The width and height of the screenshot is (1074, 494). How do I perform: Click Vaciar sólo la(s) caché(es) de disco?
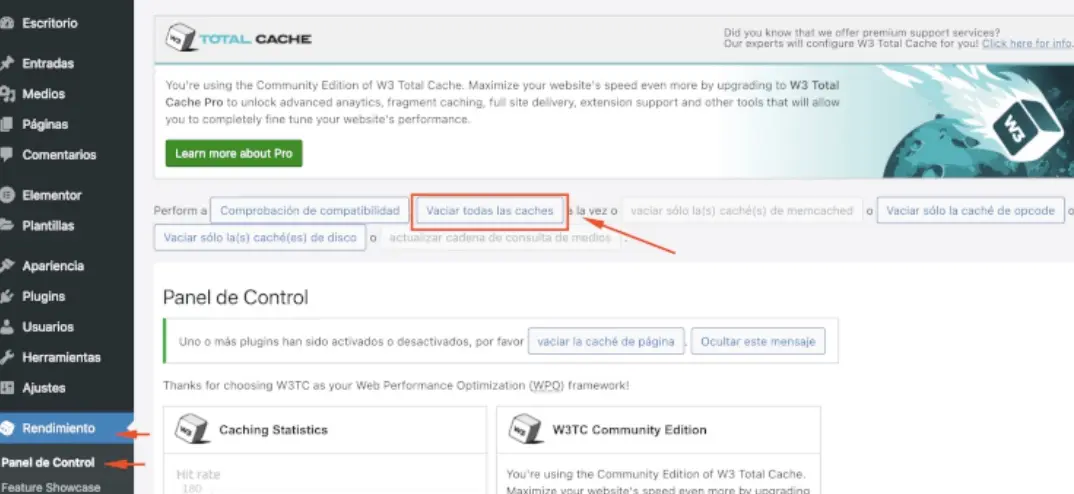260,238
